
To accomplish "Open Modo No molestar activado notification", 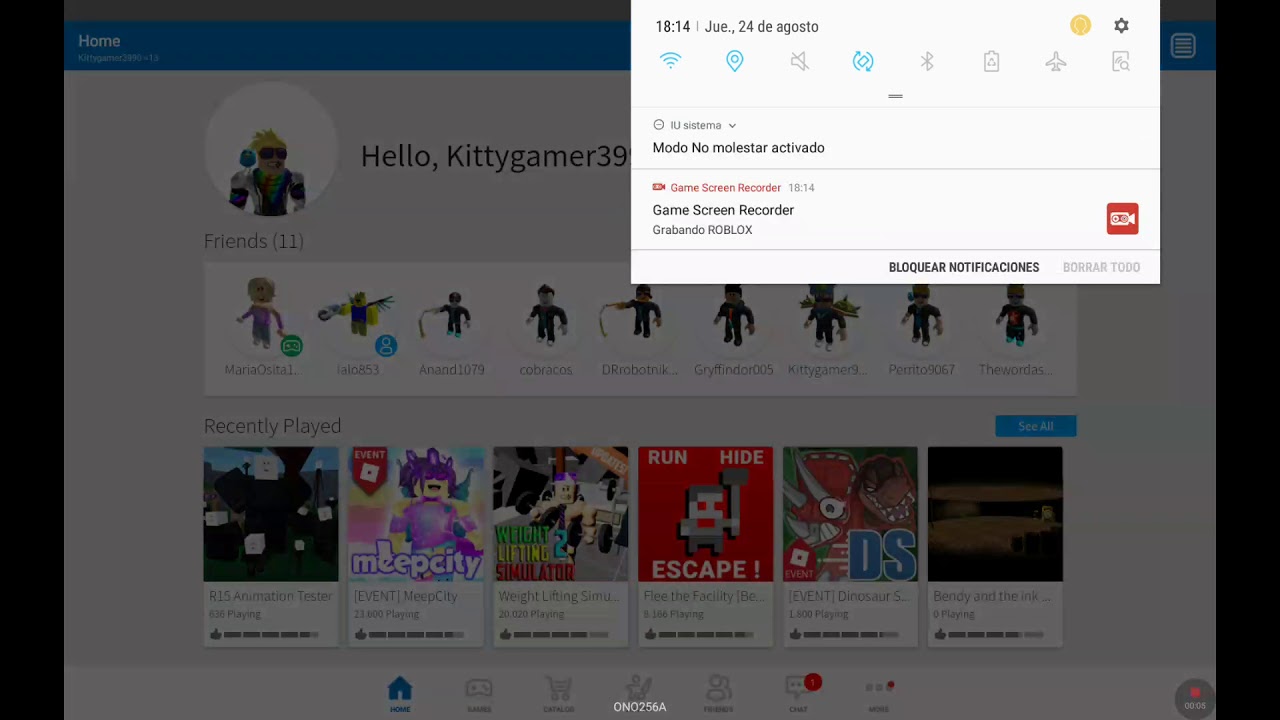I will pos(738,148).
